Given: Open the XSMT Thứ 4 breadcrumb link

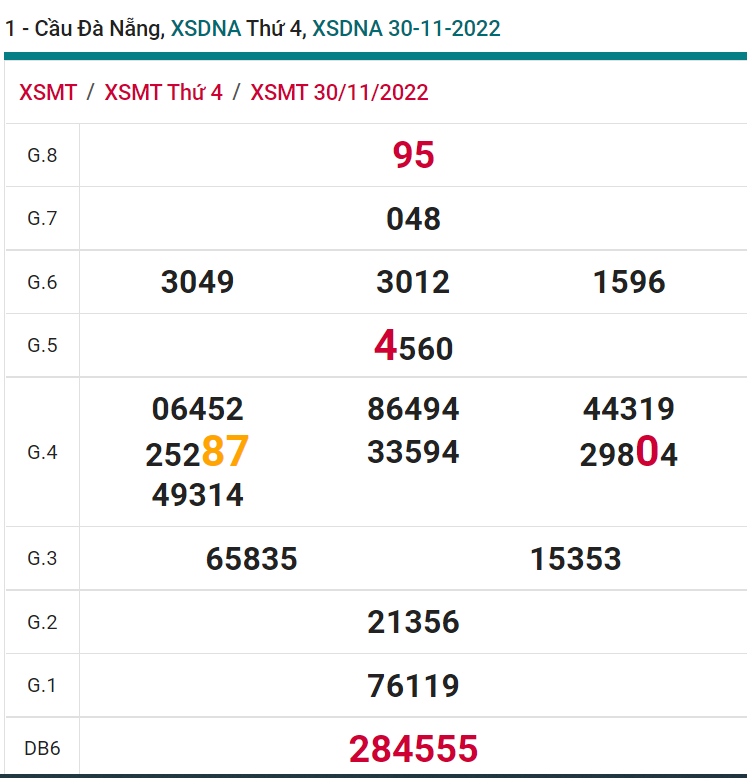Looking at the screenshot, I should coord(163,93).
